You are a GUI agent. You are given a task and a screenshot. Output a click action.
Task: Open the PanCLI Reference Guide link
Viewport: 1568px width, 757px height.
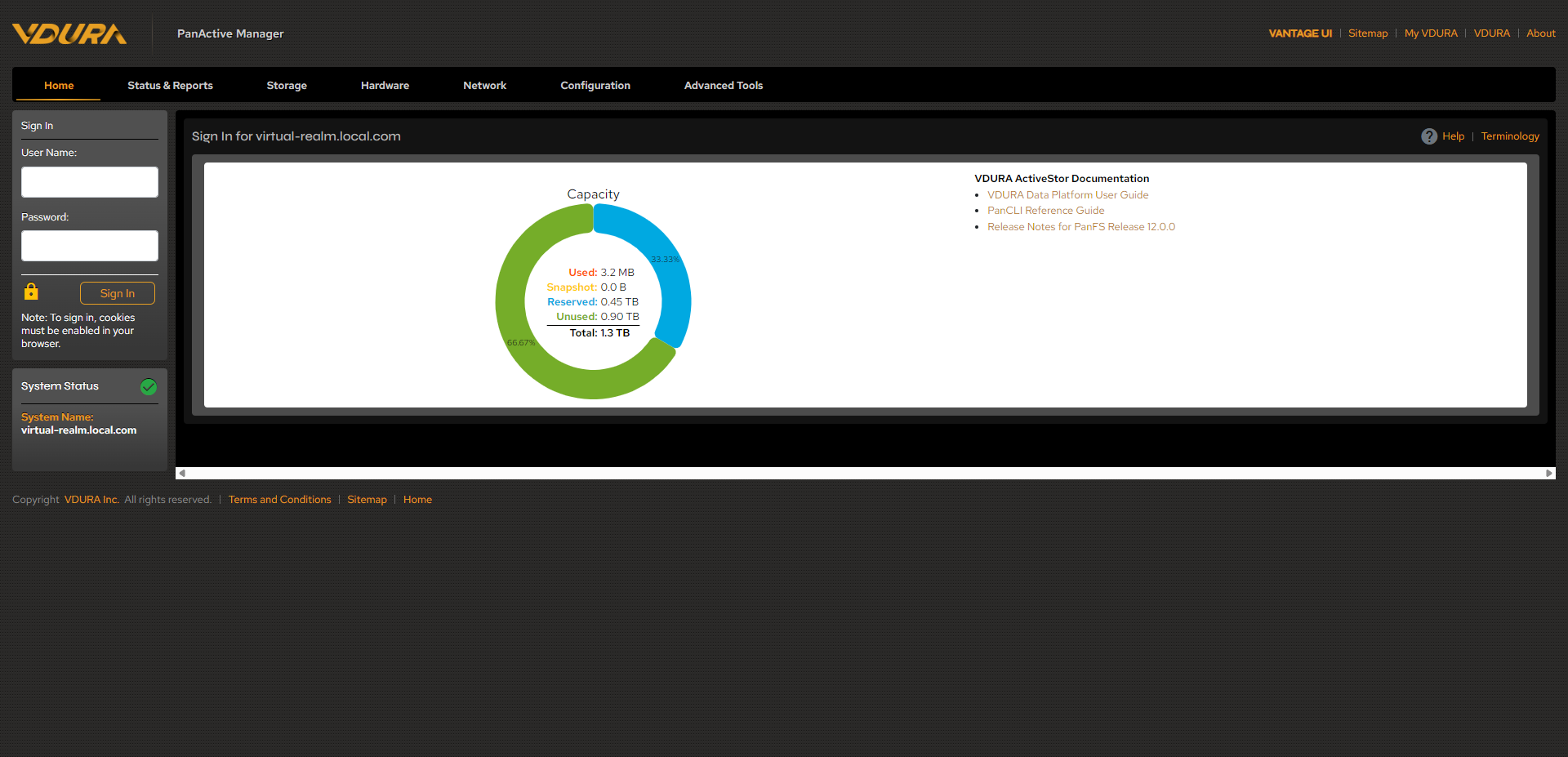(x=1045, y=211)
